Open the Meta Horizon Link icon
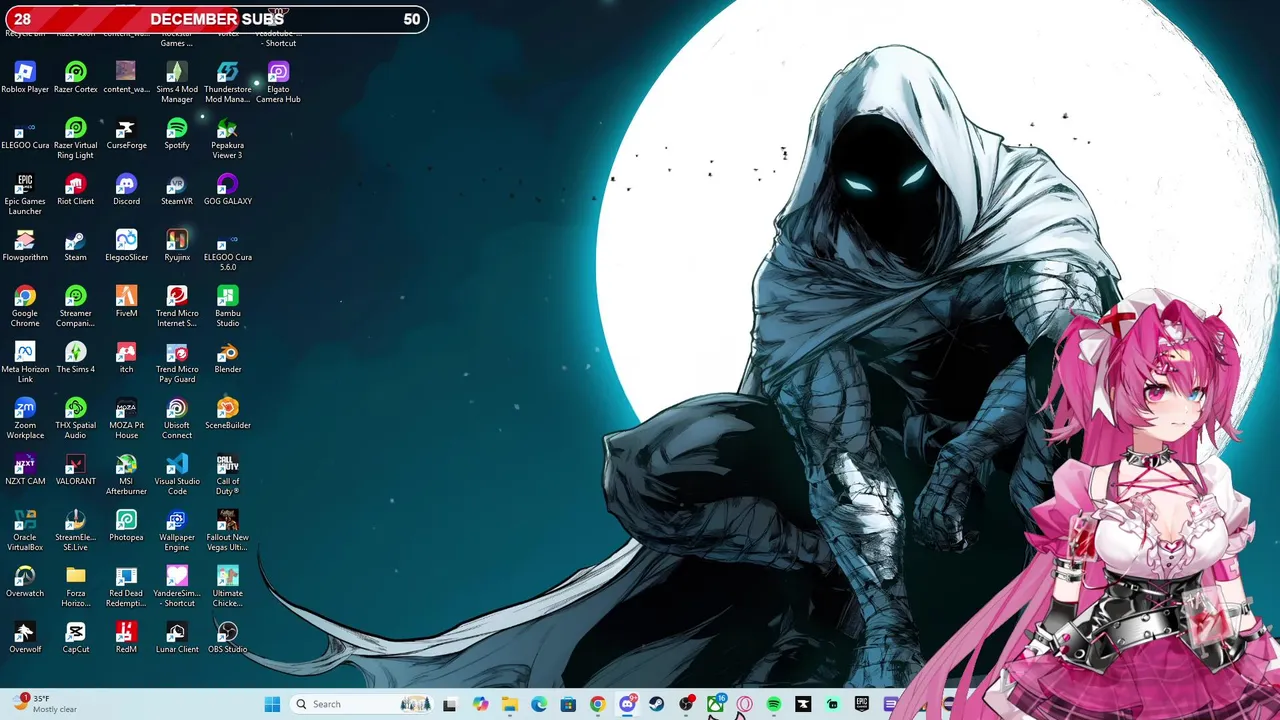The height and width of the screenshot is (720, 1280). point(25,363)
